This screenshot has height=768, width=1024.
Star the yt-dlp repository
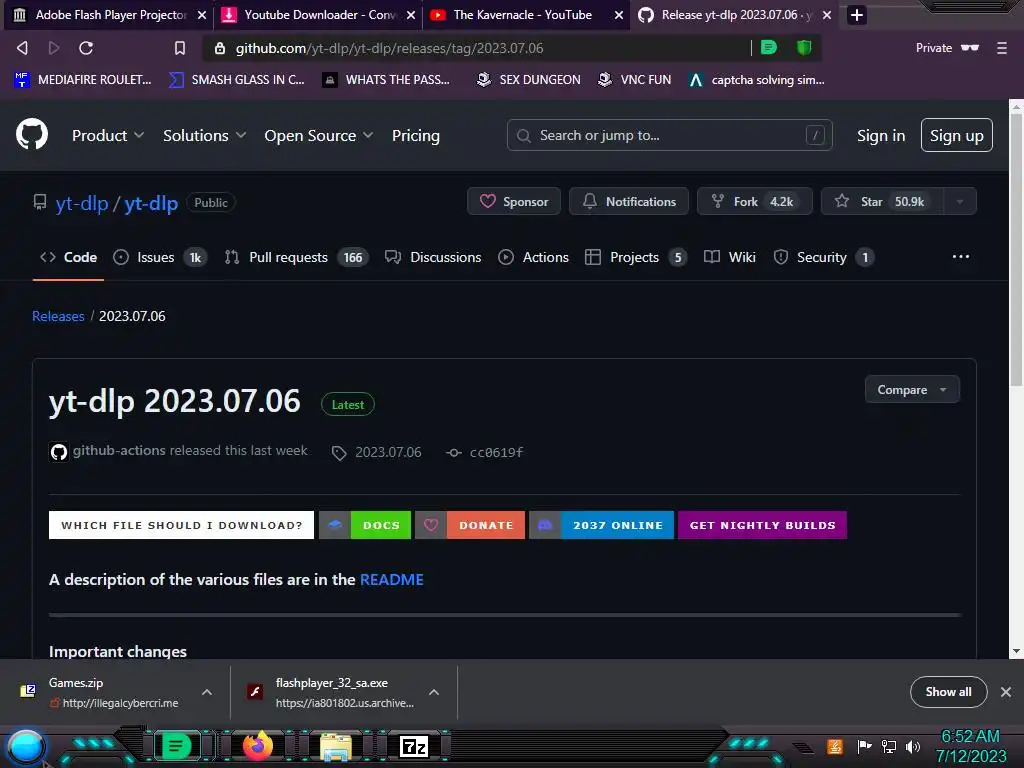click(x=882, y=202)
